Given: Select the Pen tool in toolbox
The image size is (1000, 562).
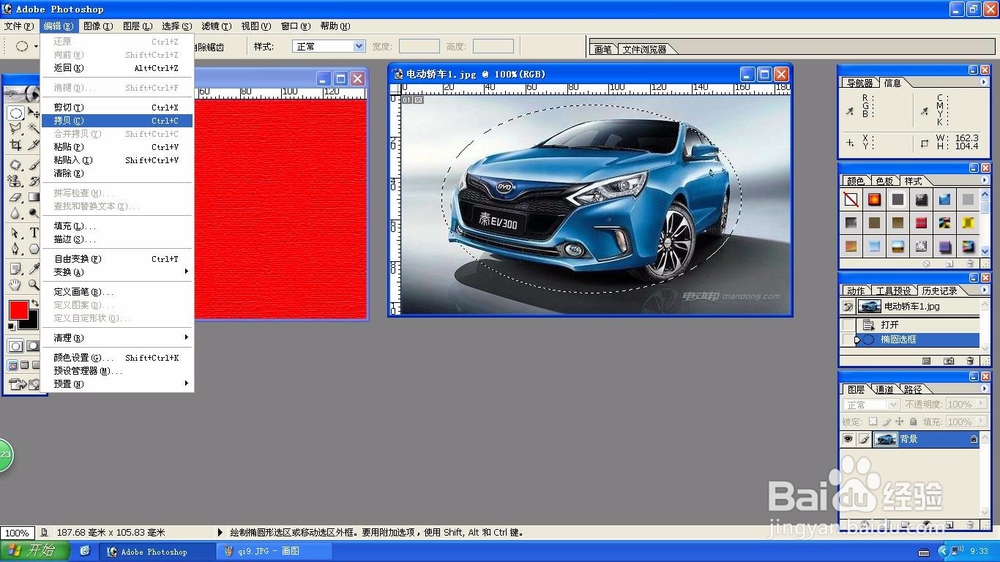Looking at the screenshot, I should coord(16,249).
